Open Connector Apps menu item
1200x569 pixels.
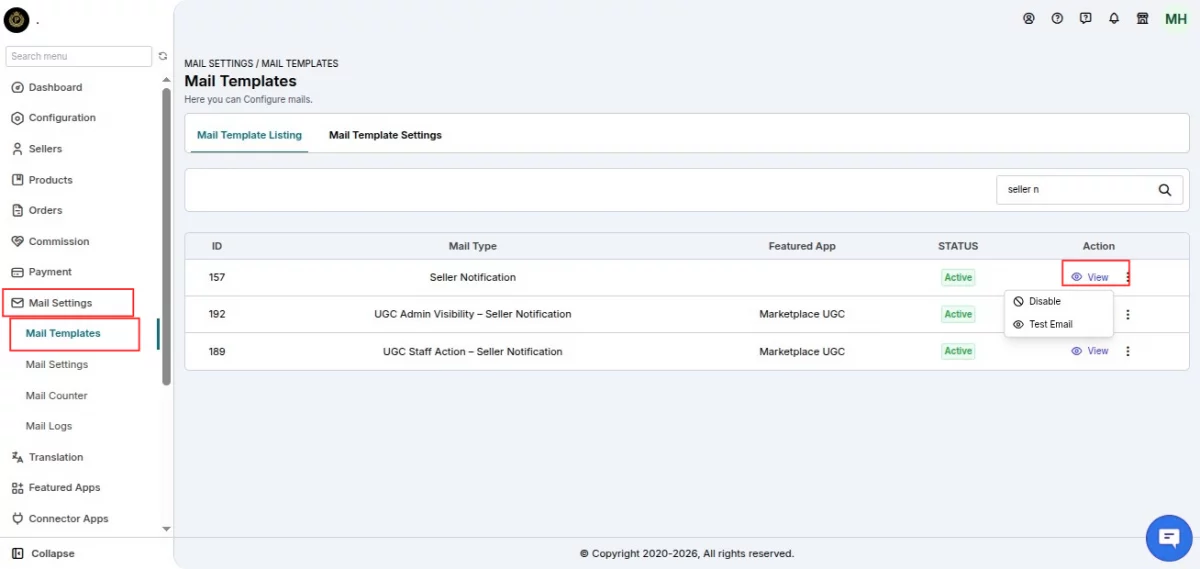(69, 519)
